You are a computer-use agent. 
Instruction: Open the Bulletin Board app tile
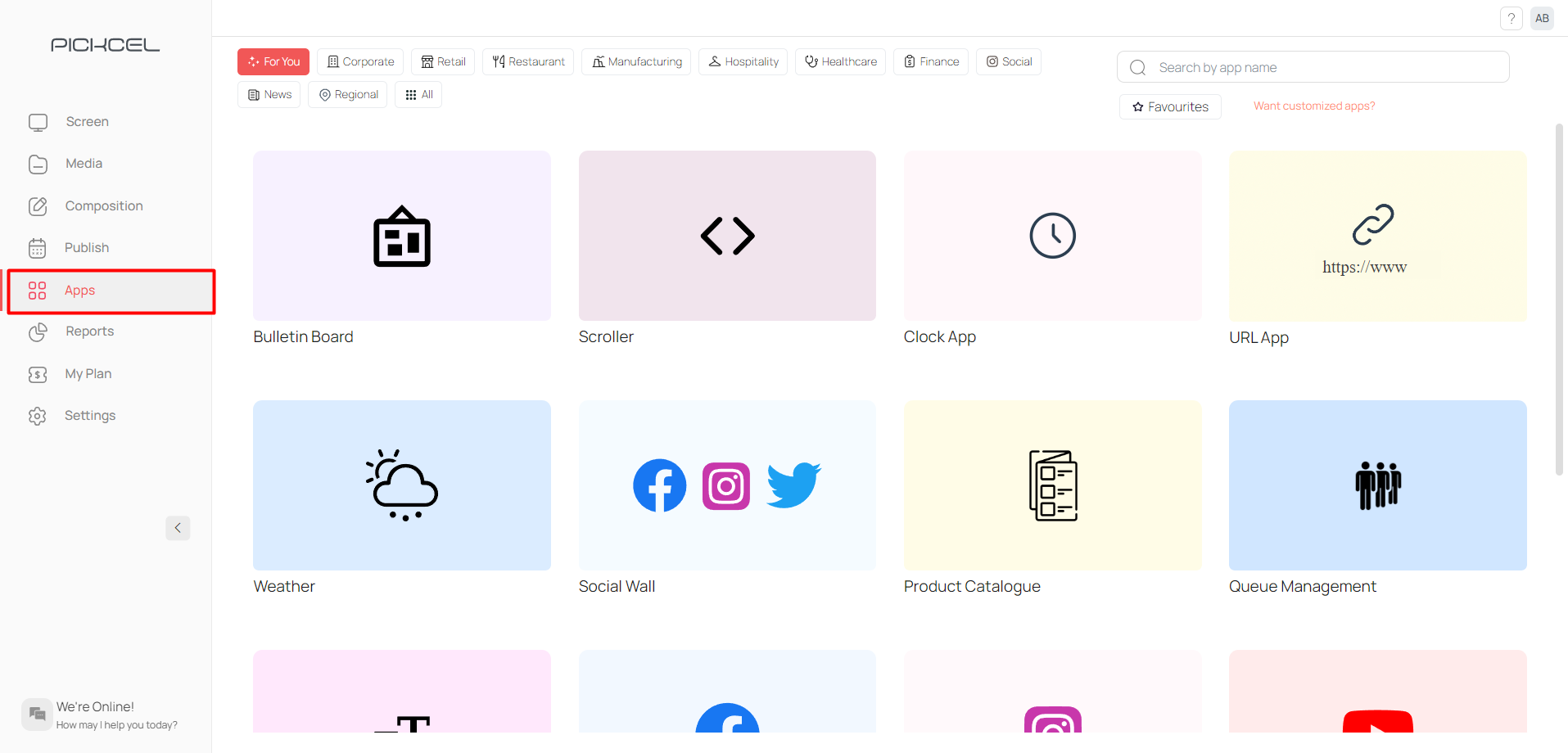click(402, 236)
